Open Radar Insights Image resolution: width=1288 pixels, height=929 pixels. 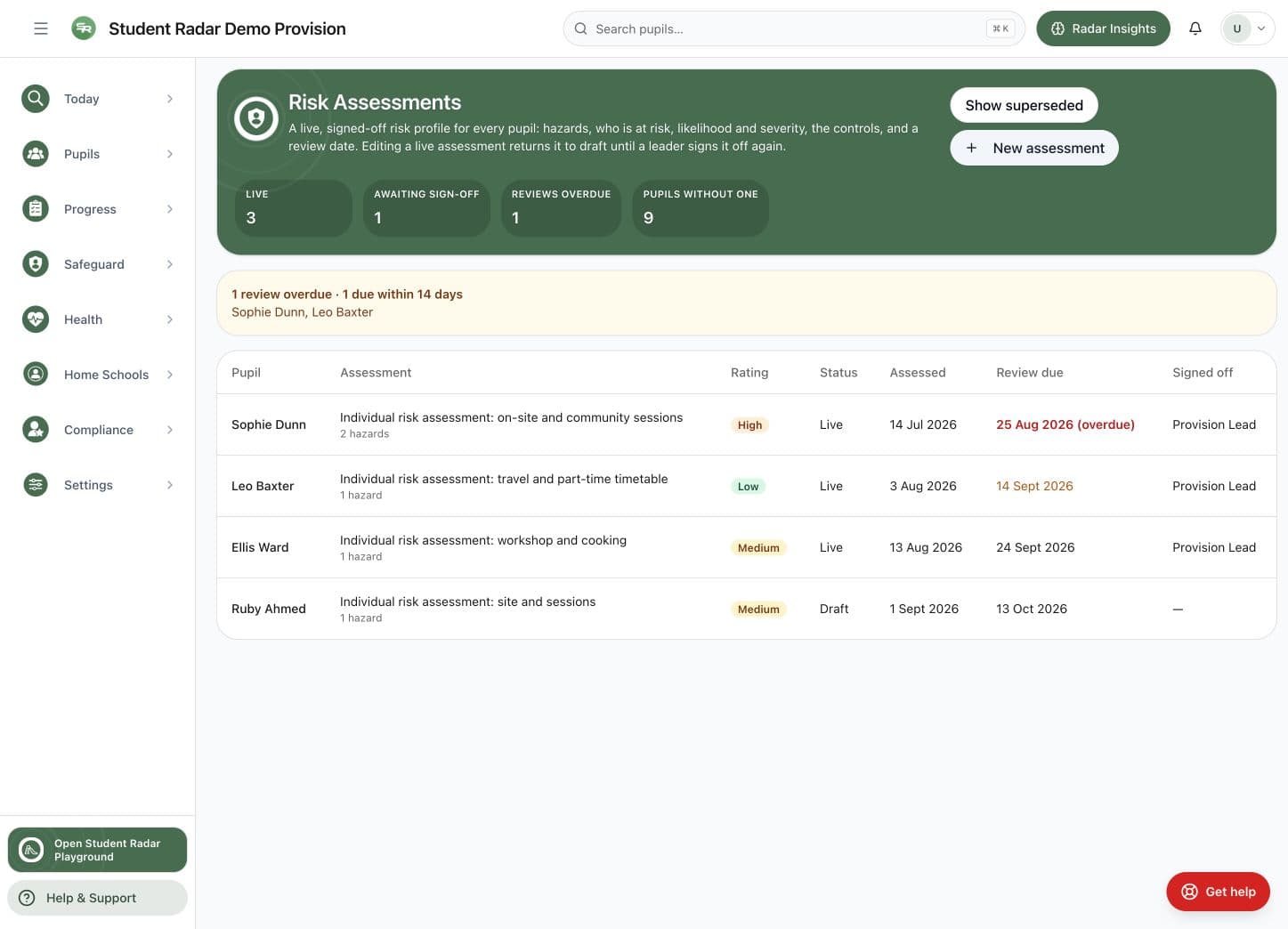coord(1103,28)
